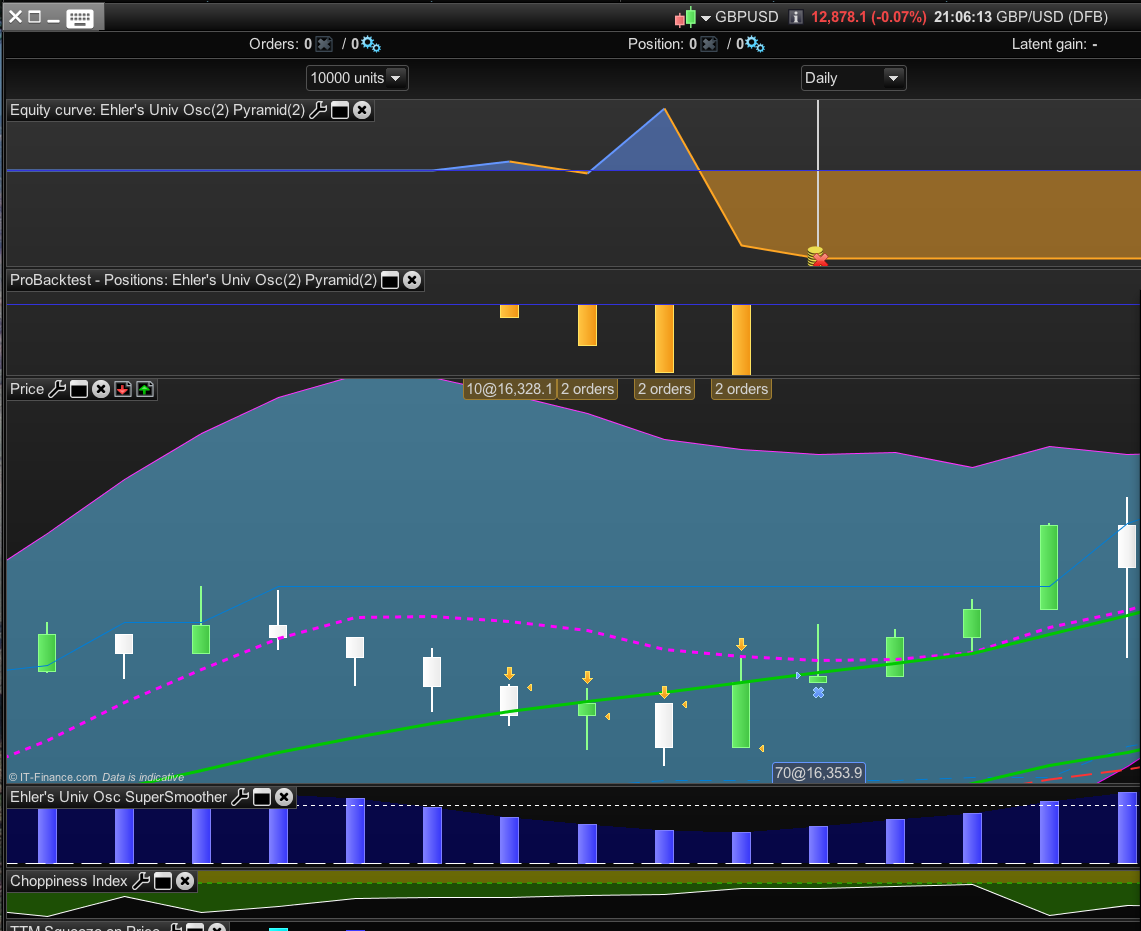Remove the Choppiness Index indicator panel
The image size is (1141, 931).
coord(185,881)
